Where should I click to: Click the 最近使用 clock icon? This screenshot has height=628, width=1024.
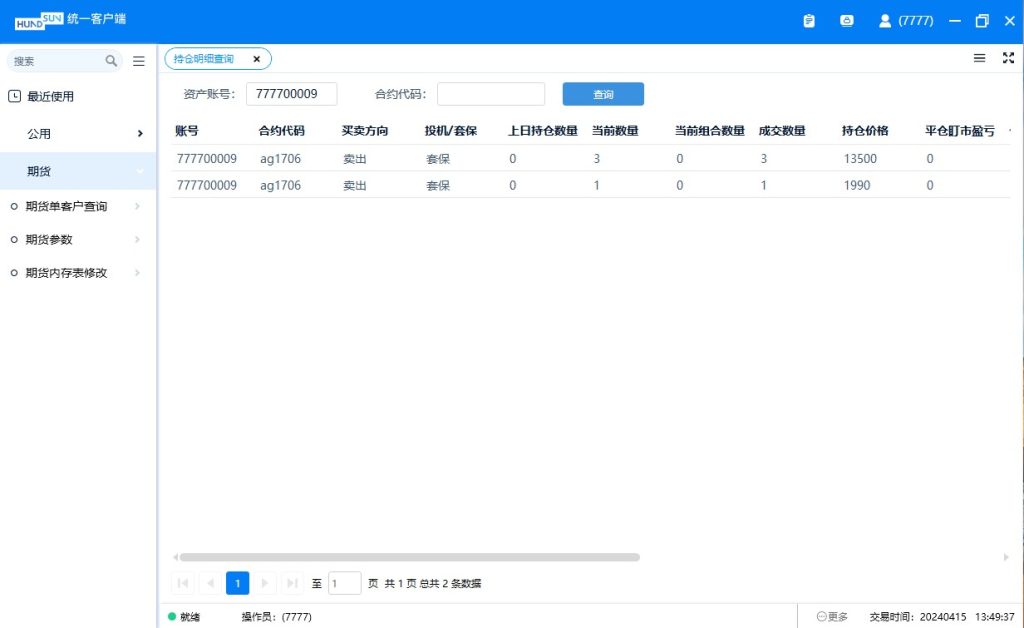click(x=14, y=97)
